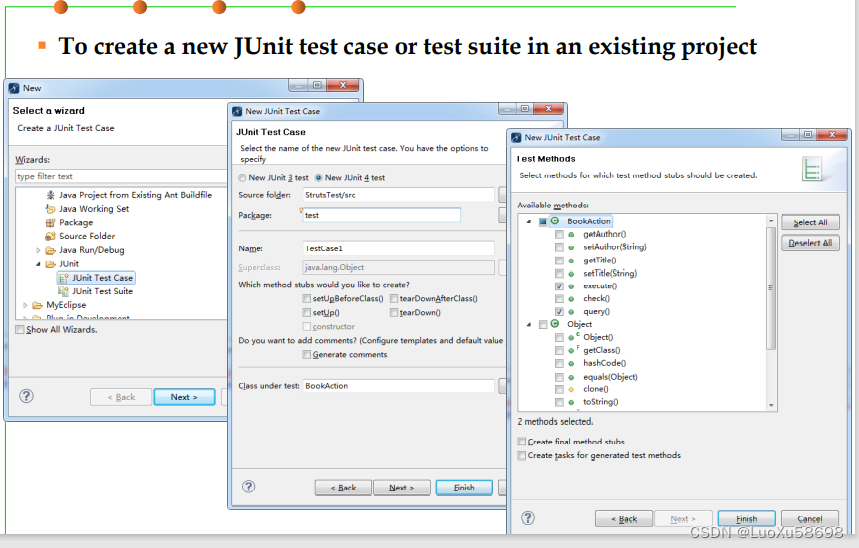This screenshot has width=859, height=548.
Task: Click the Object class icon
Action: [x=555, y=324]
